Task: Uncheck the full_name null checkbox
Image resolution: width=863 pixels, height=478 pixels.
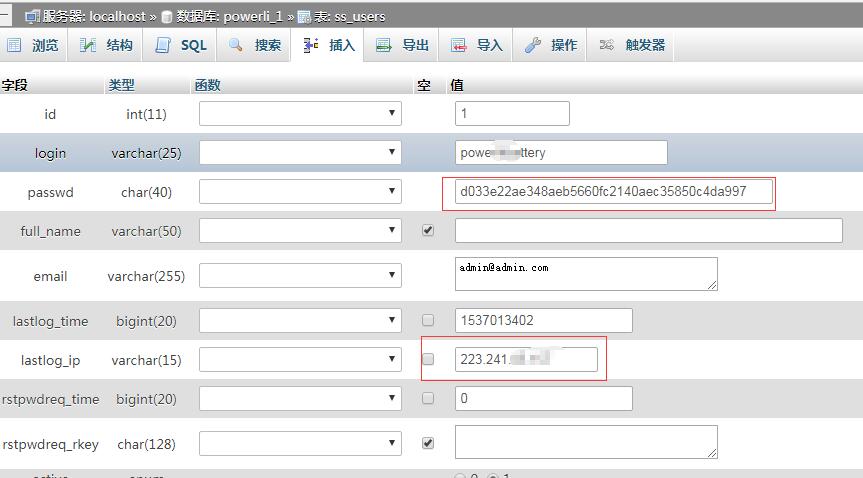Action: click(x=428, y=230)
